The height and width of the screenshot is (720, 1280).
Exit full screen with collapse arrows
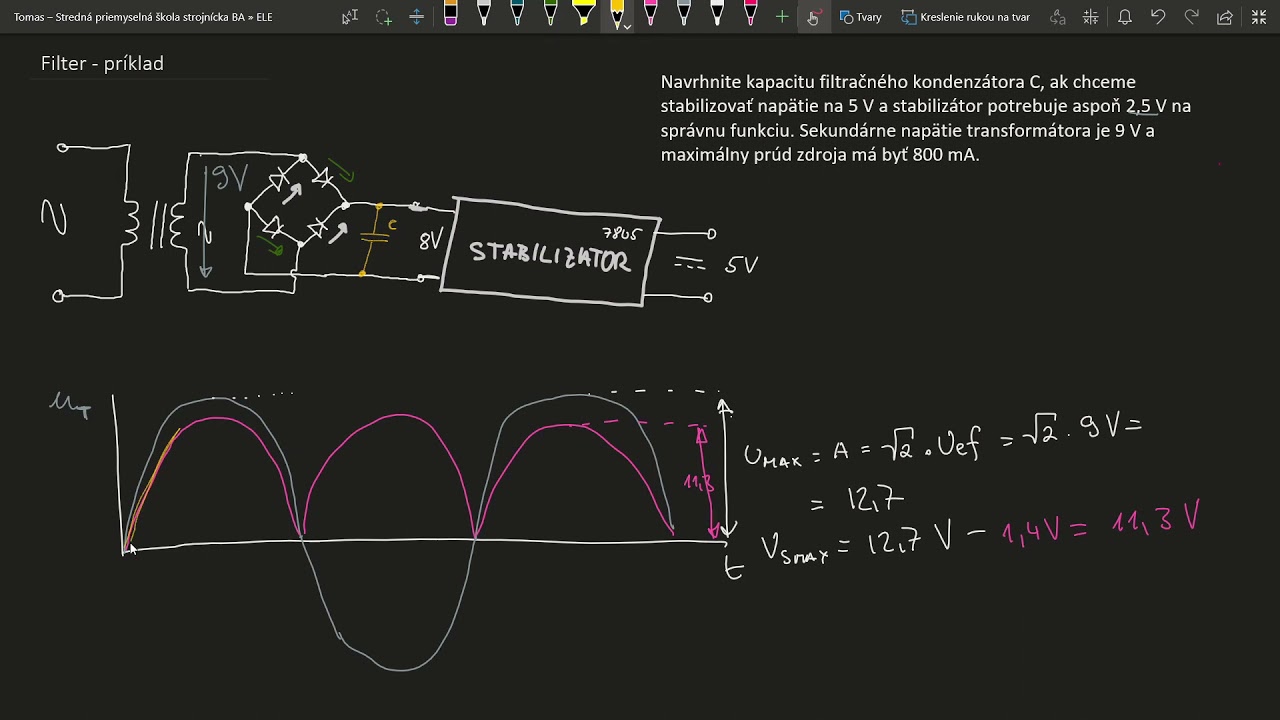pos(1259,17)
